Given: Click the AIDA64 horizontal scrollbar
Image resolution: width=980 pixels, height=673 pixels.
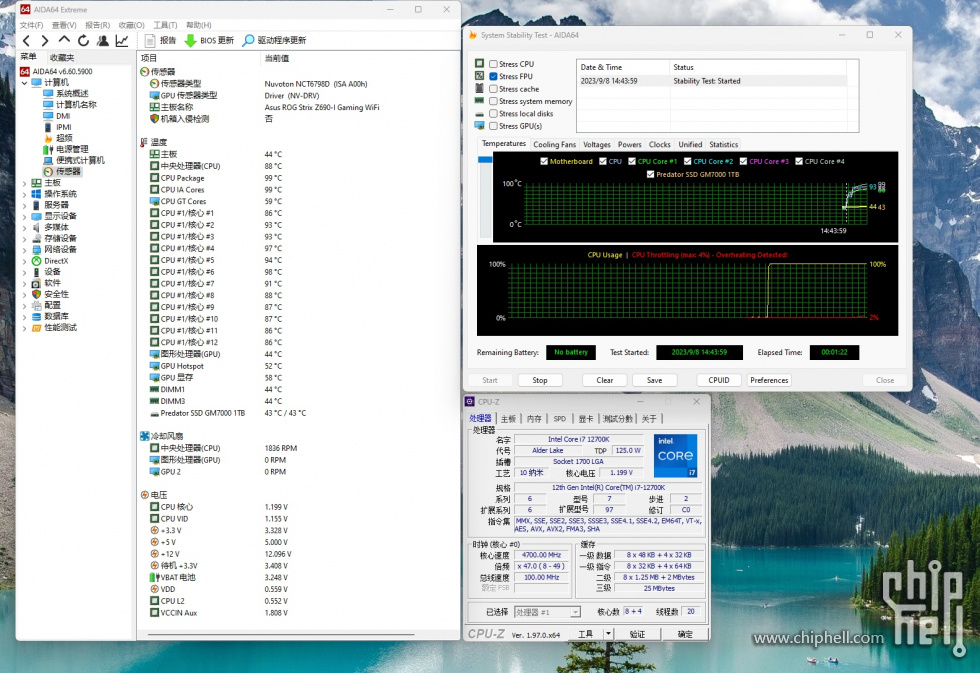Looking at the screenshot, I should pos(281,635).
